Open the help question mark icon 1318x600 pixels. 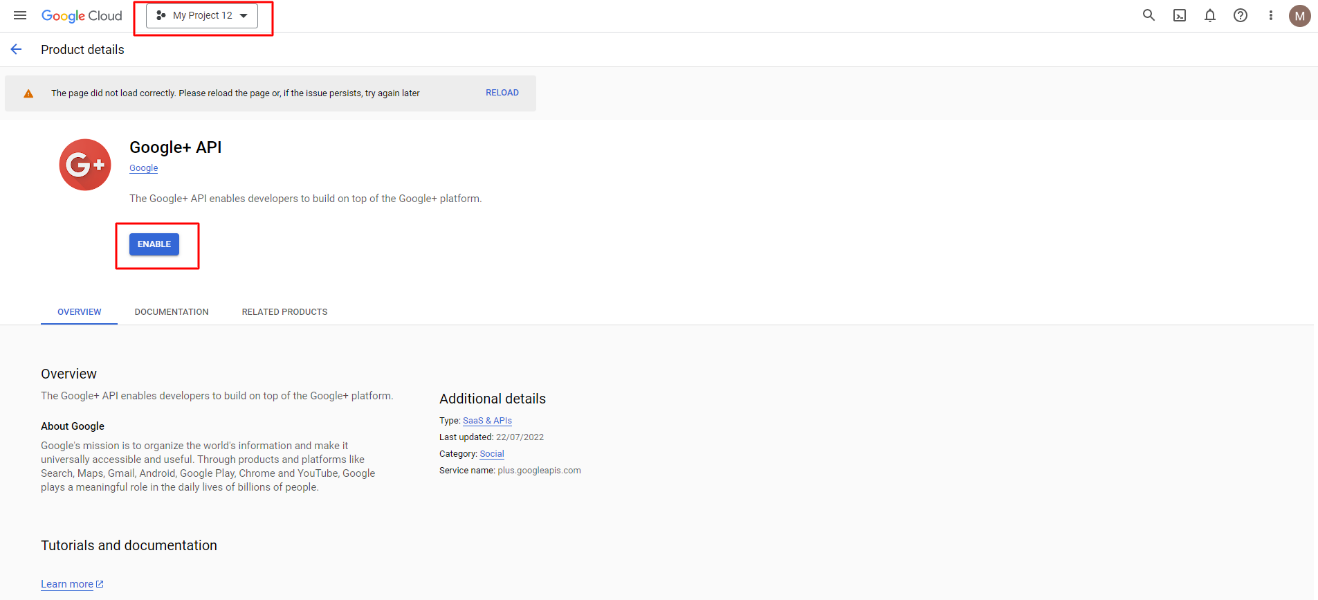(x=1240, y=15)
